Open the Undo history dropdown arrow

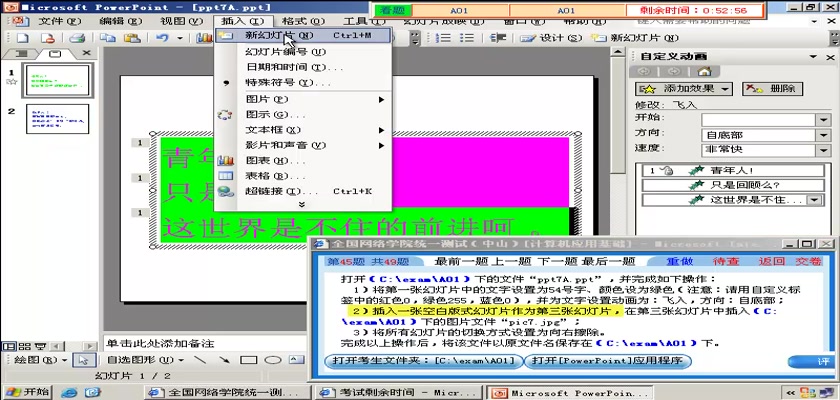[x=179, y=38]
